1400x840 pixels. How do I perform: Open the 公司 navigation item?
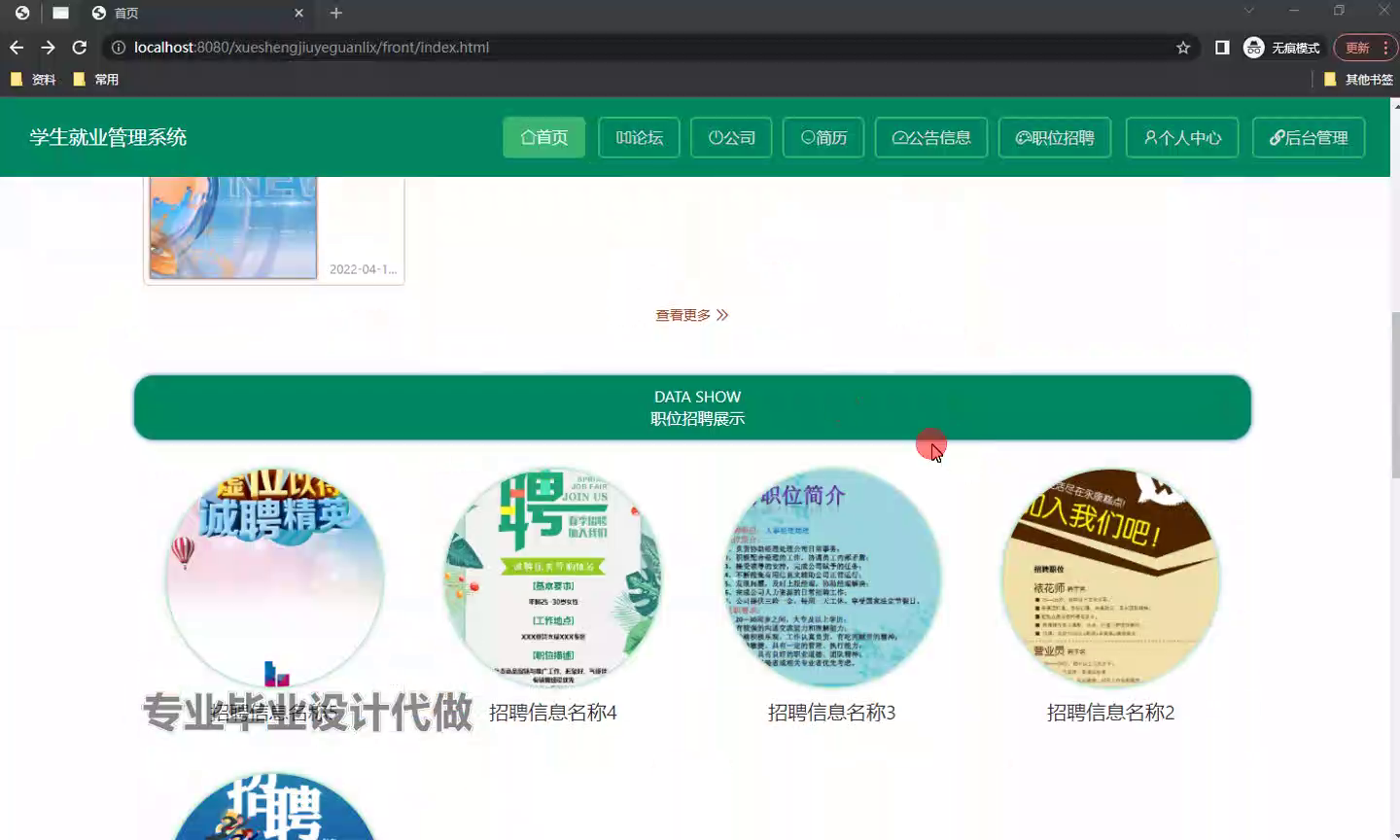[x=731, y=137]
